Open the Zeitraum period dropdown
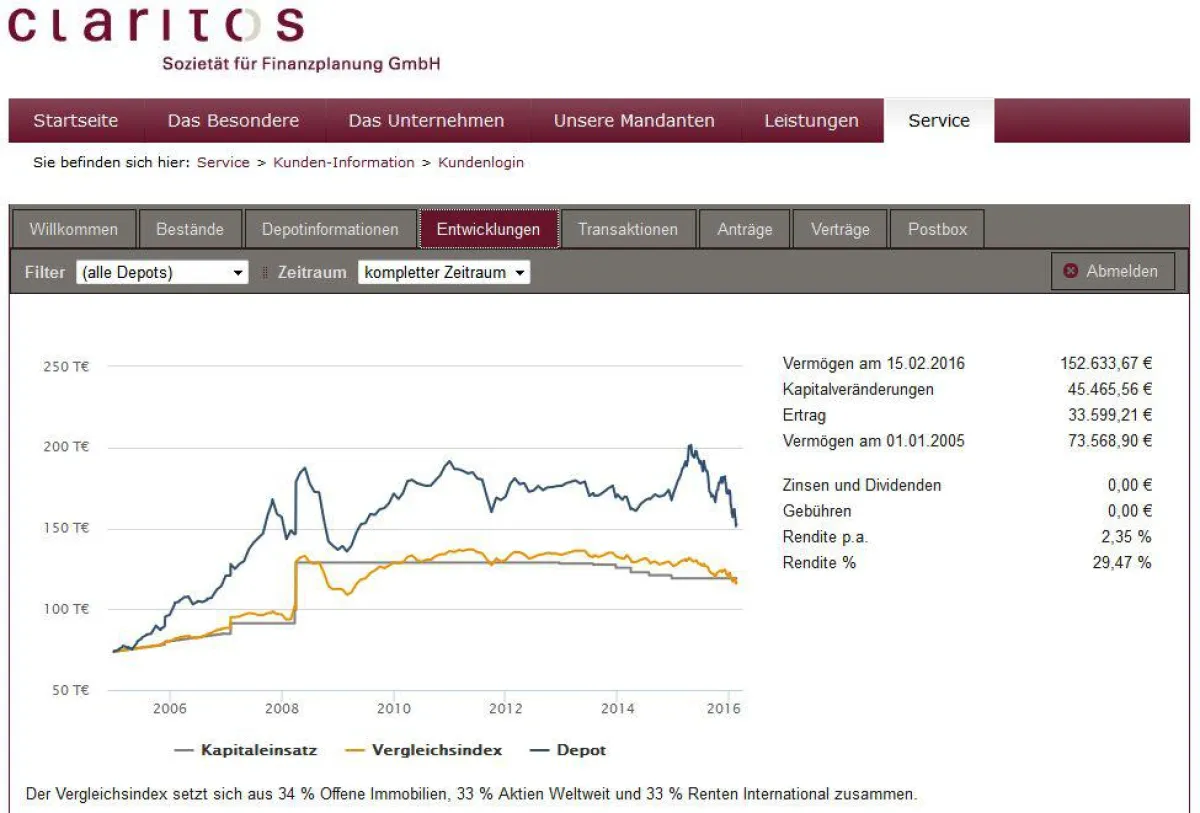This screenshot has height=813, width=1200. tap(444, 272)
